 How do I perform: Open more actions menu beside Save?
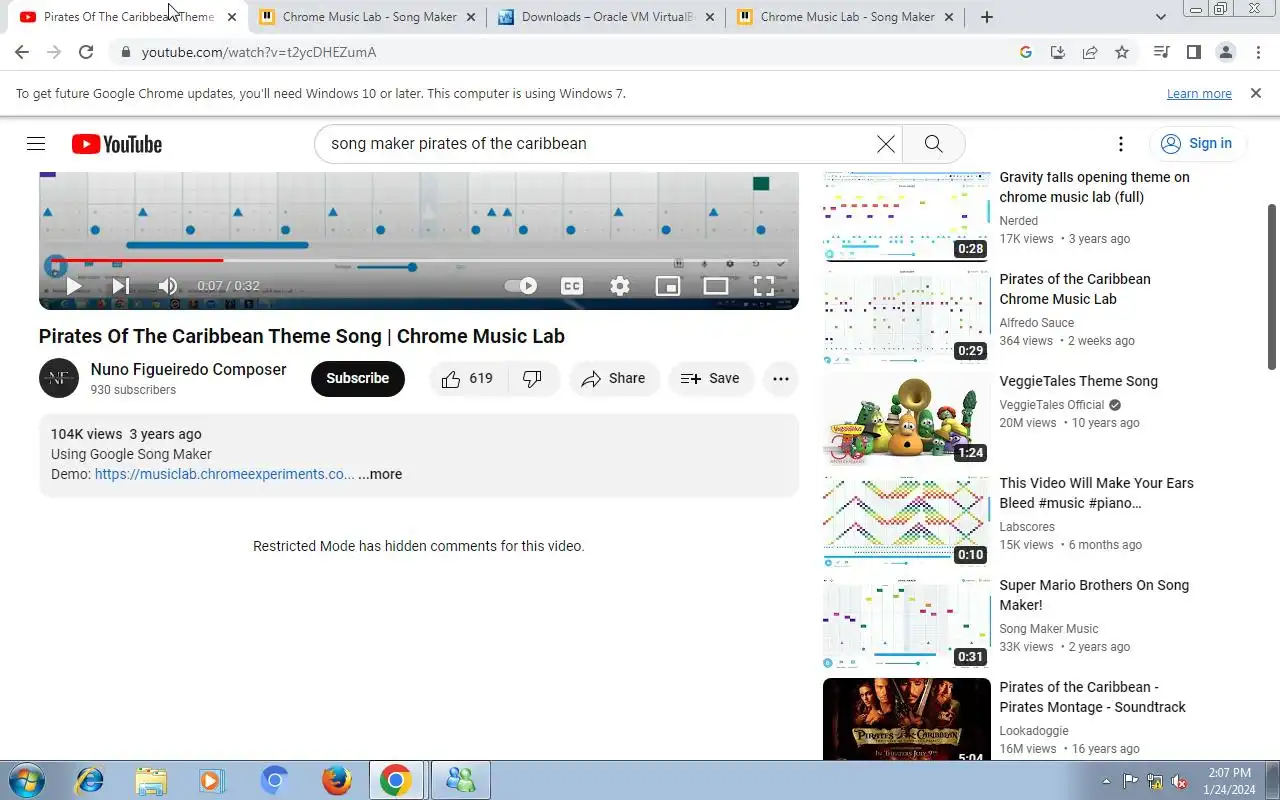pyautogui.click(x=781, y=379)
